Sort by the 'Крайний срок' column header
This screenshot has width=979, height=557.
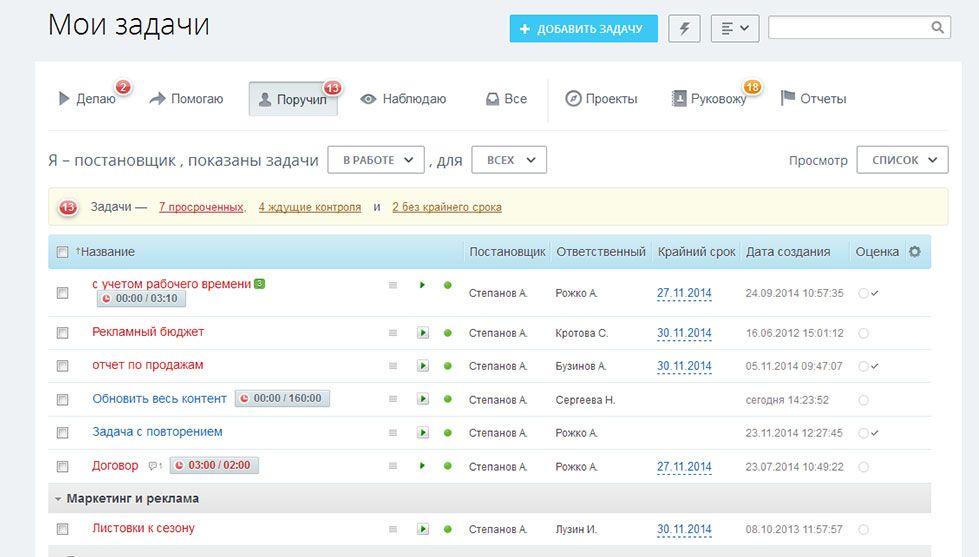coord(696,252)
